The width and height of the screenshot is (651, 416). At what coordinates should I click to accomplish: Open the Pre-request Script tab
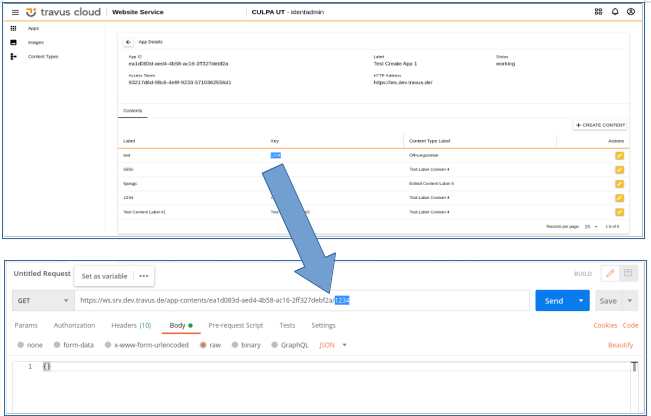(235, 325)
